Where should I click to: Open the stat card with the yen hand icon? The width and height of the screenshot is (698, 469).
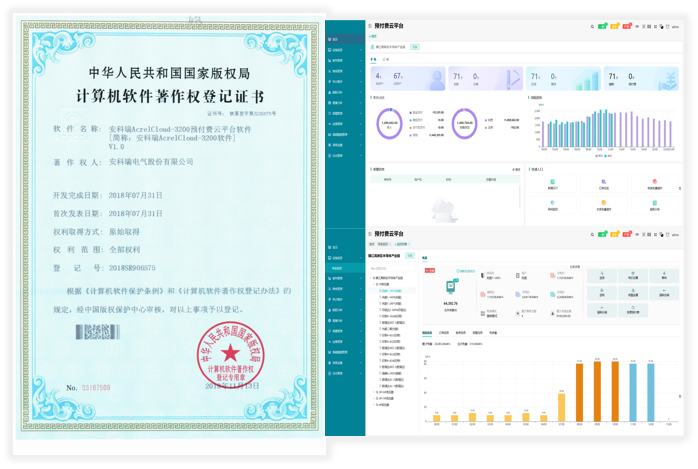[641, 79]
